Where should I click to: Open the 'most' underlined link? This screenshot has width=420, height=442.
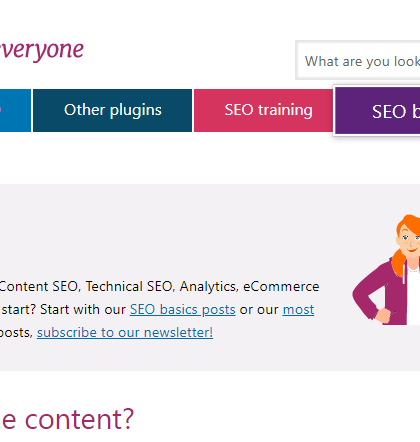pyautogui.click(x=298, y=310)
